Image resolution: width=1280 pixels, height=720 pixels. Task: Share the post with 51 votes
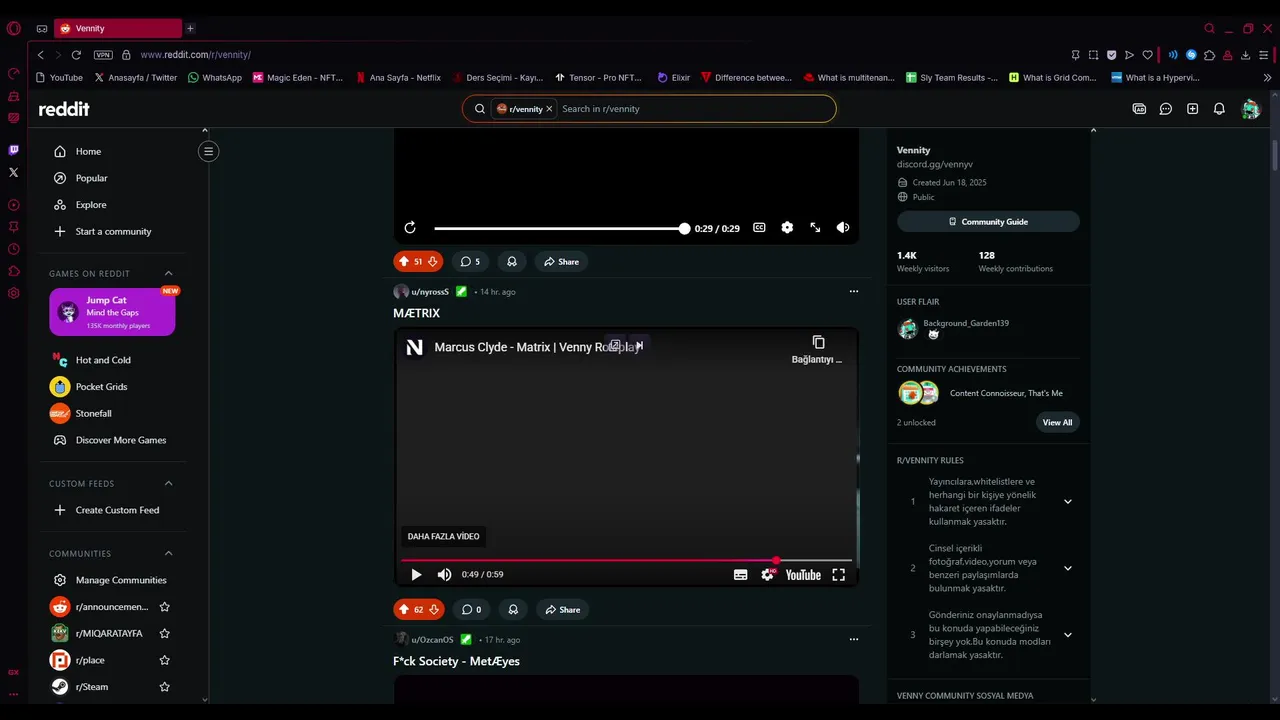click(x=561, y=262)
